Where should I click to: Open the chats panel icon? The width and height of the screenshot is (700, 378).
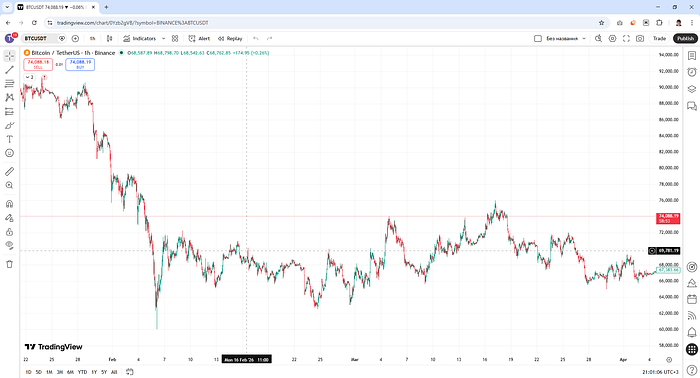pyautogui.click(x=692, y=106)
